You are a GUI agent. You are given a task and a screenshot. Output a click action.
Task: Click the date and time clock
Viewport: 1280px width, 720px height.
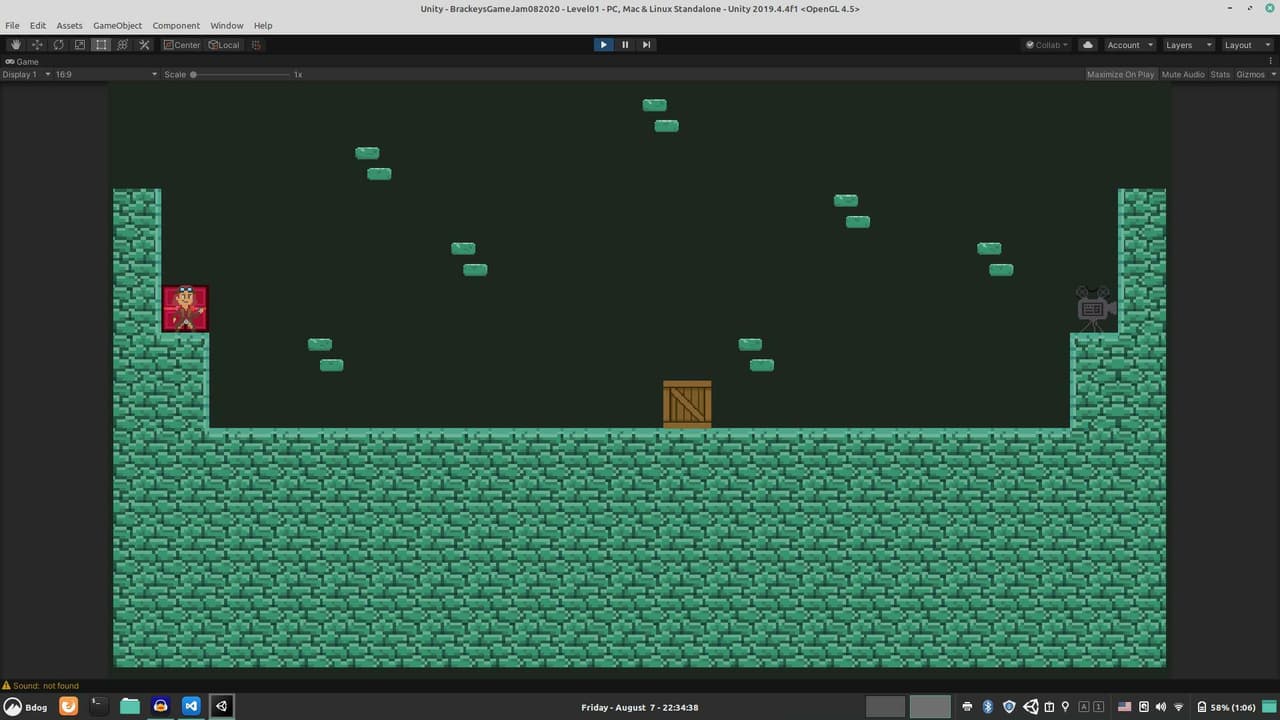(x=640, y=707)
